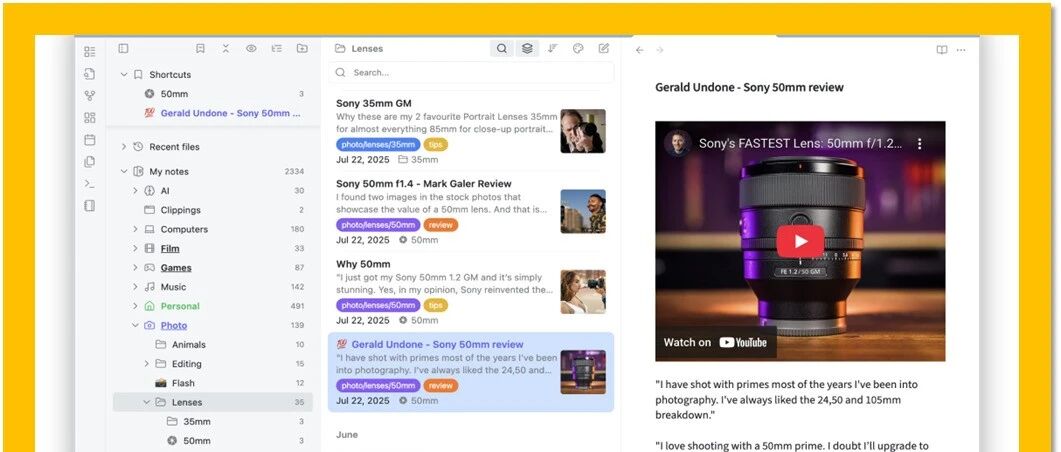This screenshot has width=1061, height=452.
Task: Collapse the Photo folder
Action: click(135, 325)
